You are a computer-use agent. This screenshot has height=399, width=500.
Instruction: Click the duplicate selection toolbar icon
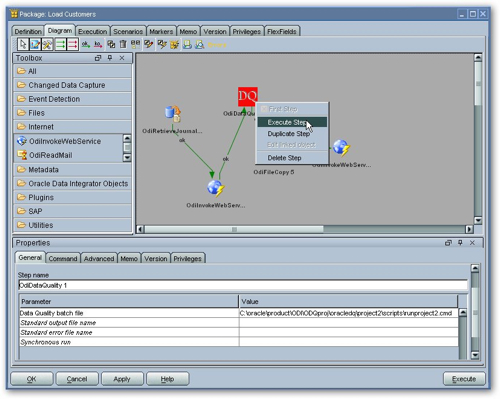pos(111,44)
